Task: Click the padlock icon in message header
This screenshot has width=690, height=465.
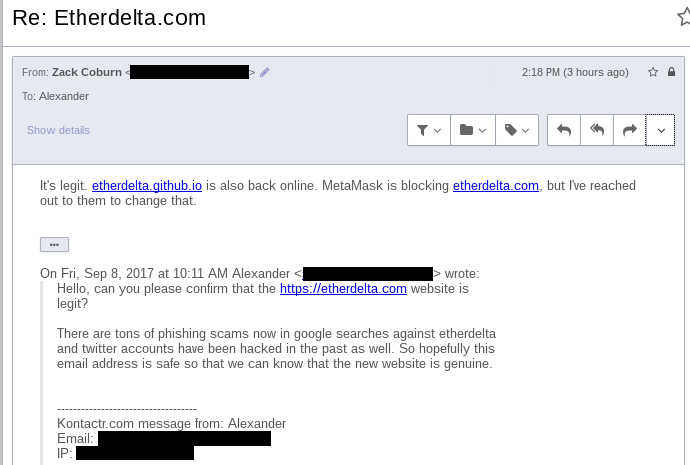Action: 670,72
